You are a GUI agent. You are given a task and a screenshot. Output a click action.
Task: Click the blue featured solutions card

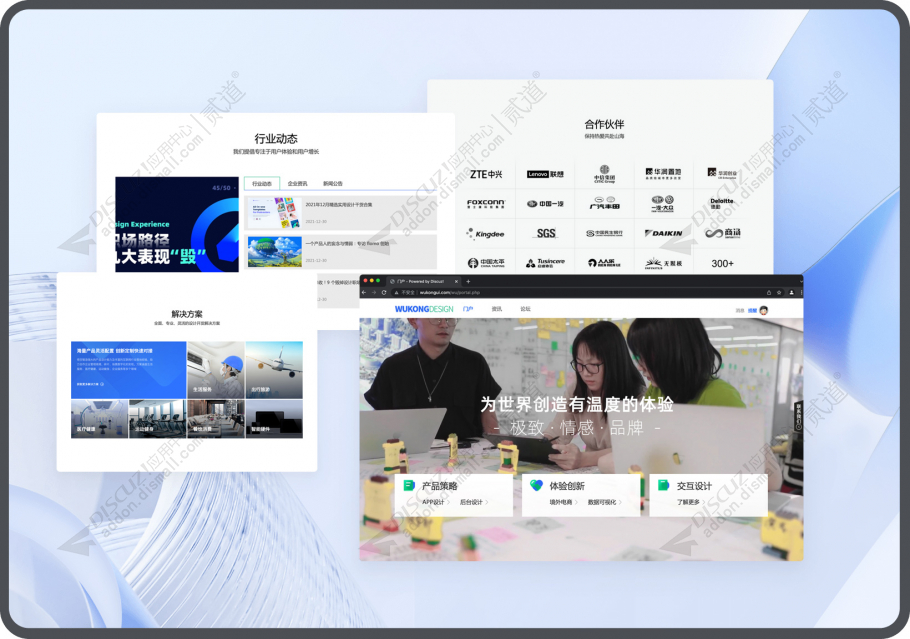128,370
